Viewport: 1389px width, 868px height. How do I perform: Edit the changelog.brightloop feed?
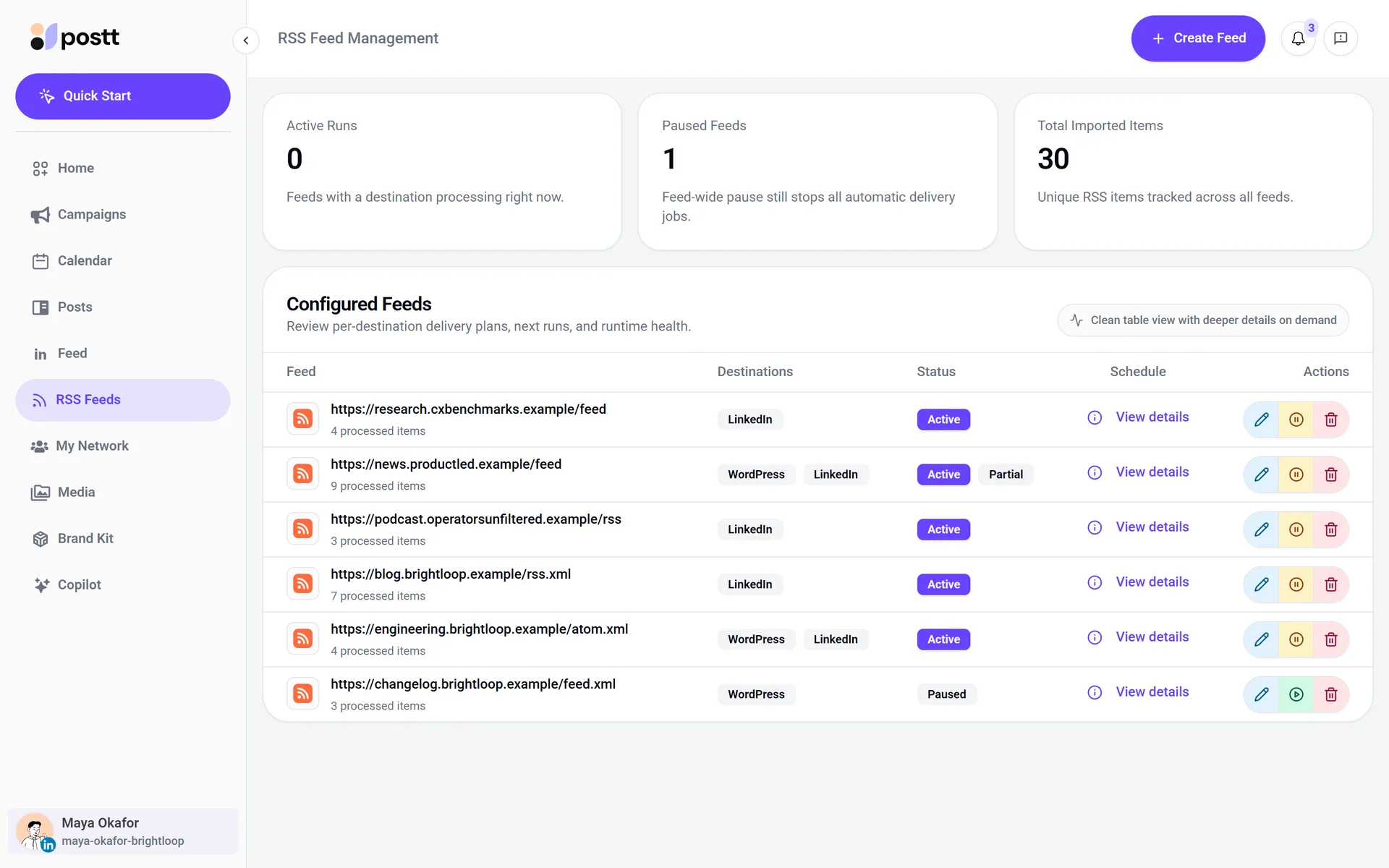pyautogui.click(x=1261, y=694)
